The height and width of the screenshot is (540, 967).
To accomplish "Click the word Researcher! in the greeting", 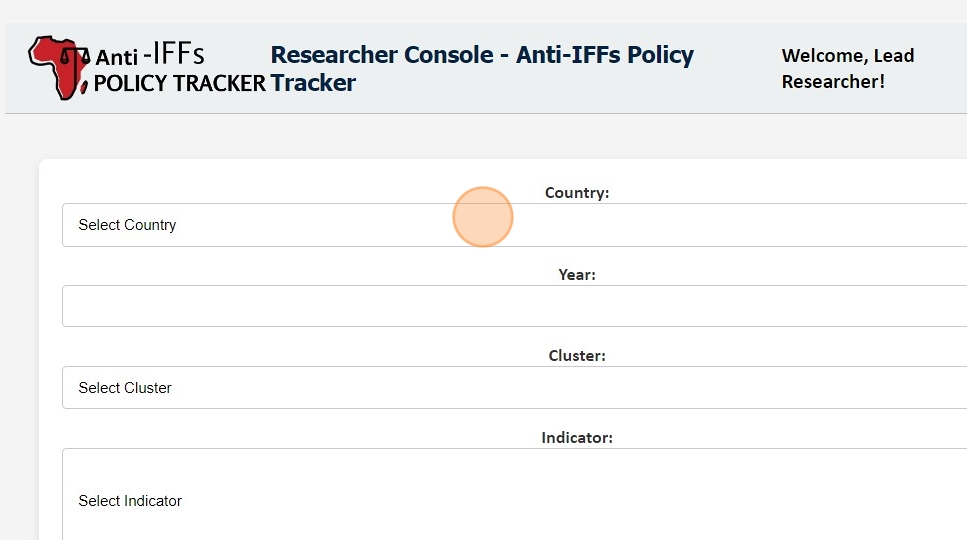I will [x=833, y=82].
